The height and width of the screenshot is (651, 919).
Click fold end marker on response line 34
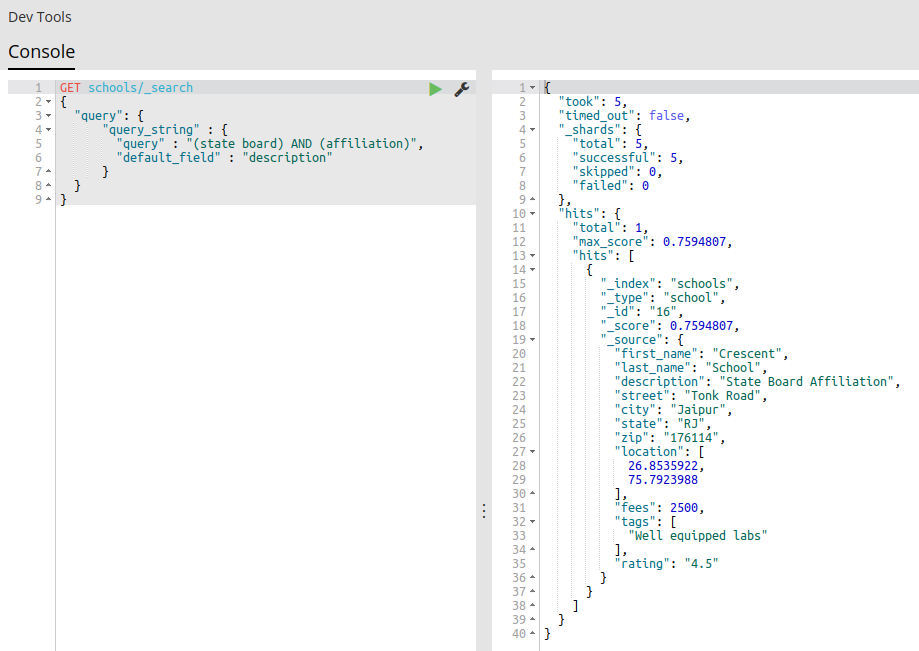coord(533,550)
